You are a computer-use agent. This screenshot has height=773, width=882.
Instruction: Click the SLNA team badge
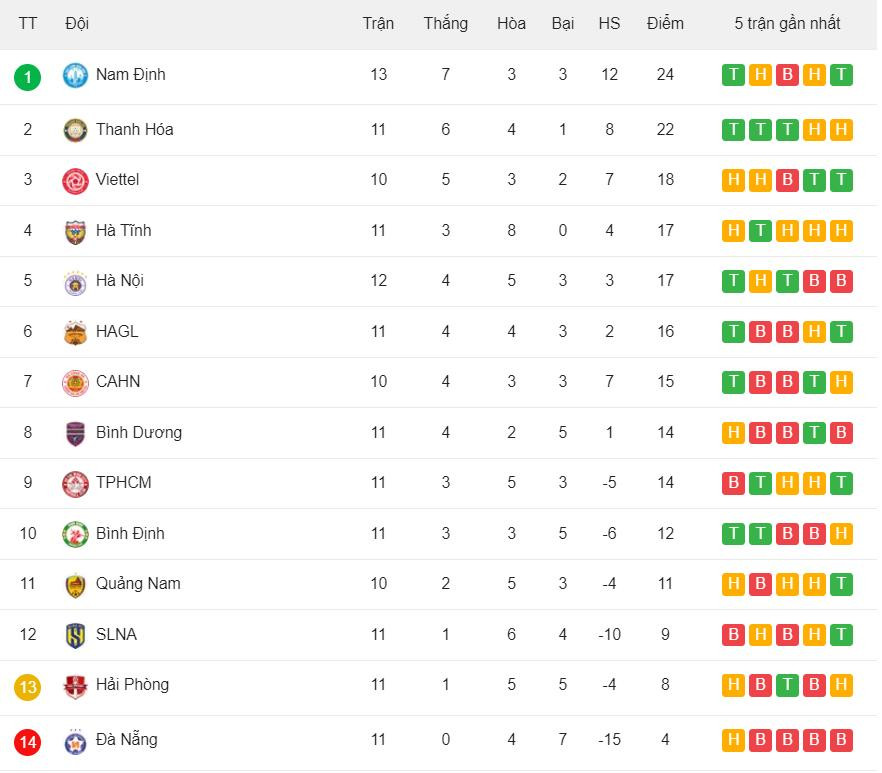click(76, 635)
